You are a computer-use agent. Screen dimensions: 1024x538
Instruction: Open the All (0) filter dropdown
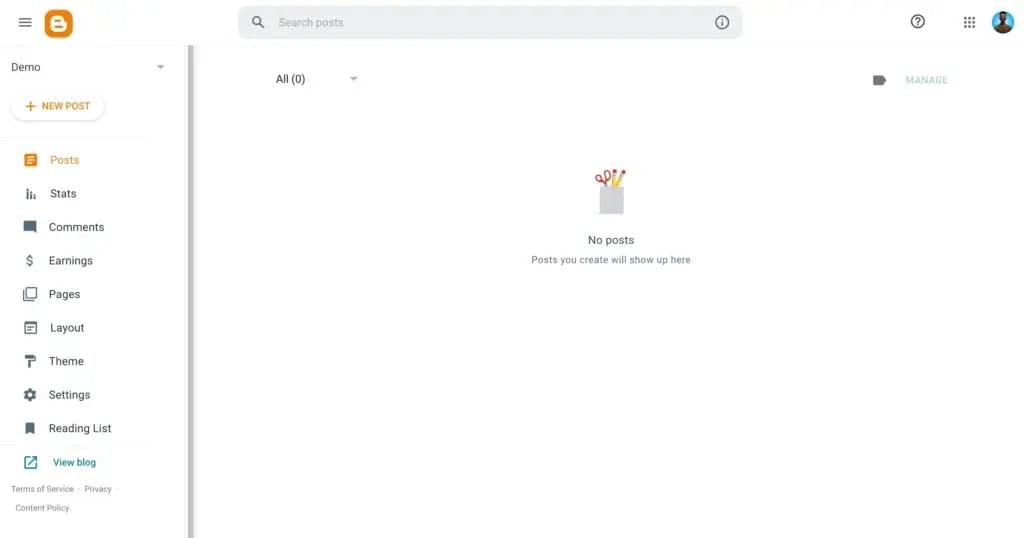click(316, 79)
